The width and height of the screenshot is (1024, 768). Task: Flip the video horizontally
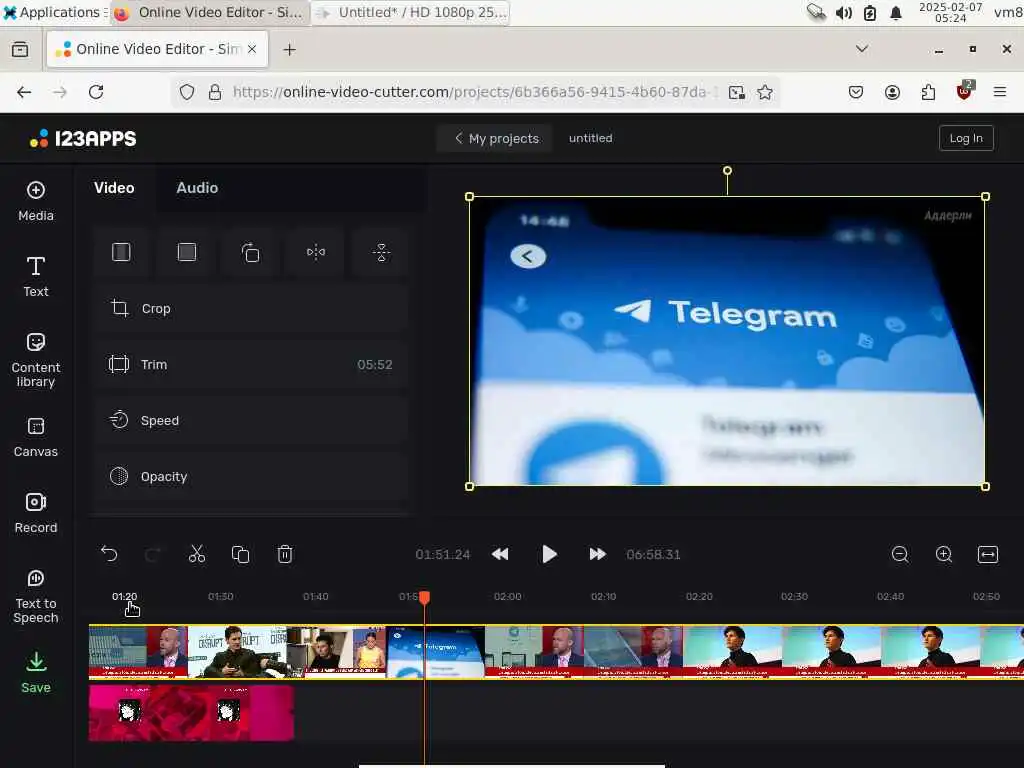316,252
